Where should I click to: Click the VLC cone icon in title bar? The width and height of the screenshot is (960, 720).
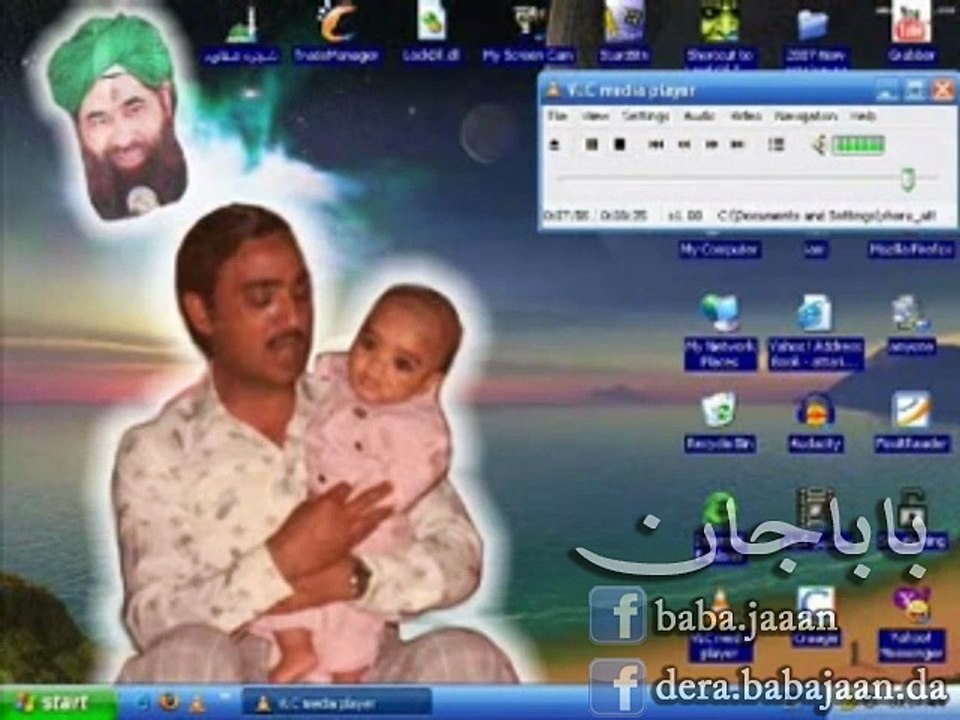pos(553,90)
